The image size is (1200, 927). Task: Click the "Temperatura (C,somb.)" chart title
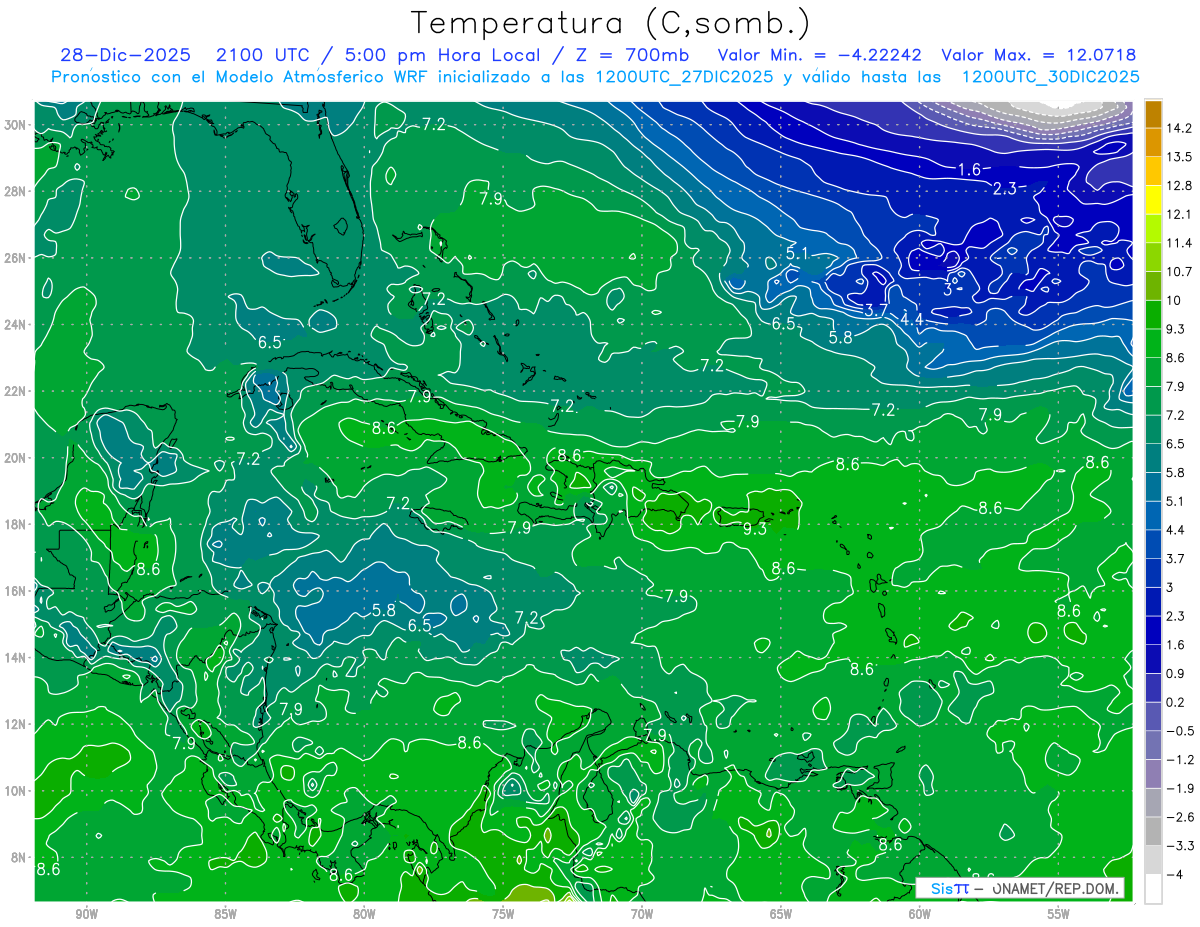click(x=610, y=22)
